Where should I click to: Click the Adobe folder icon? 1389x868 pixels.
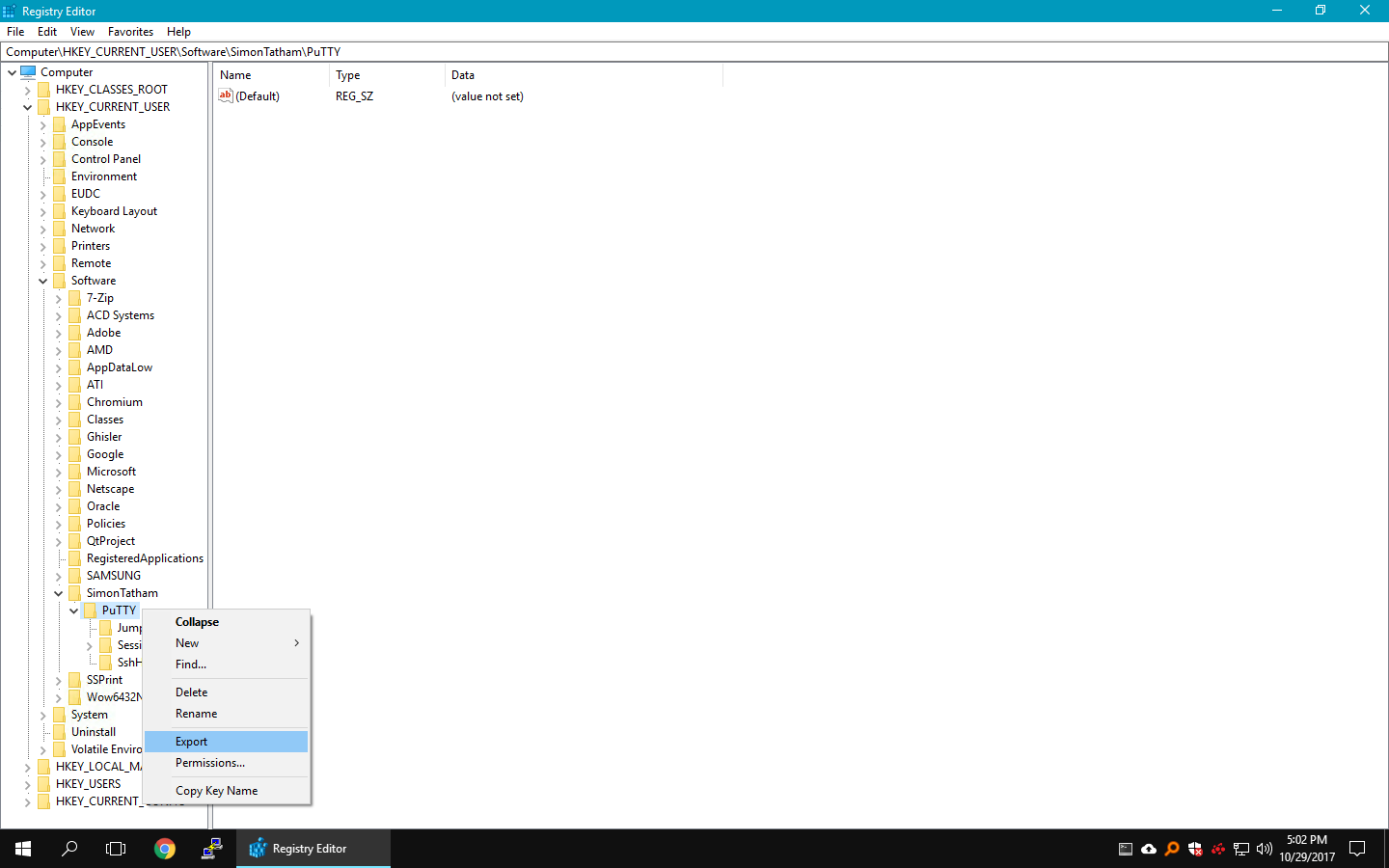tap(75, 333)
